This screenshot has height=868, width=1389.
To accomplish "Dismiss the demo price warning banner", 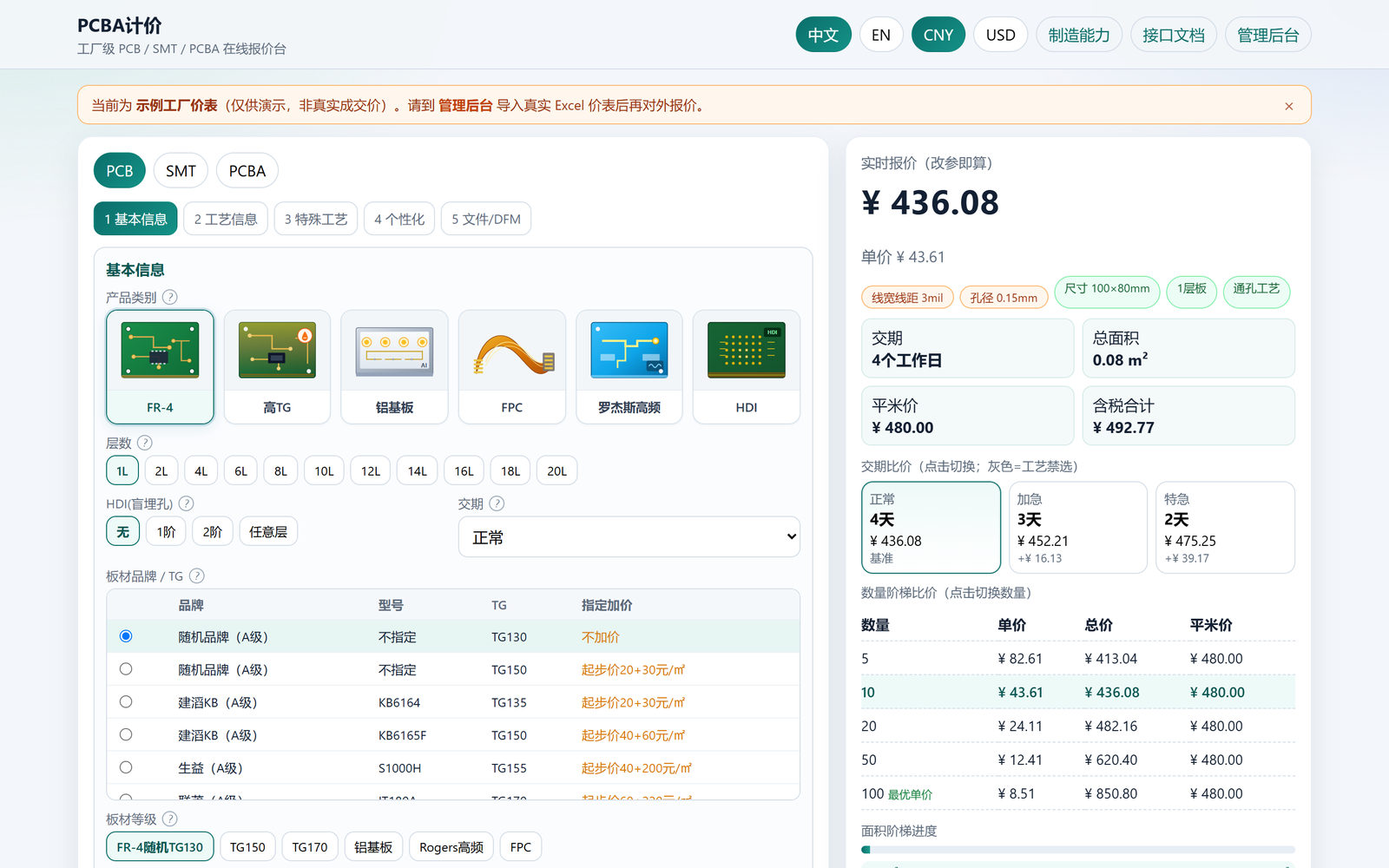I will tap(1289, 106).
